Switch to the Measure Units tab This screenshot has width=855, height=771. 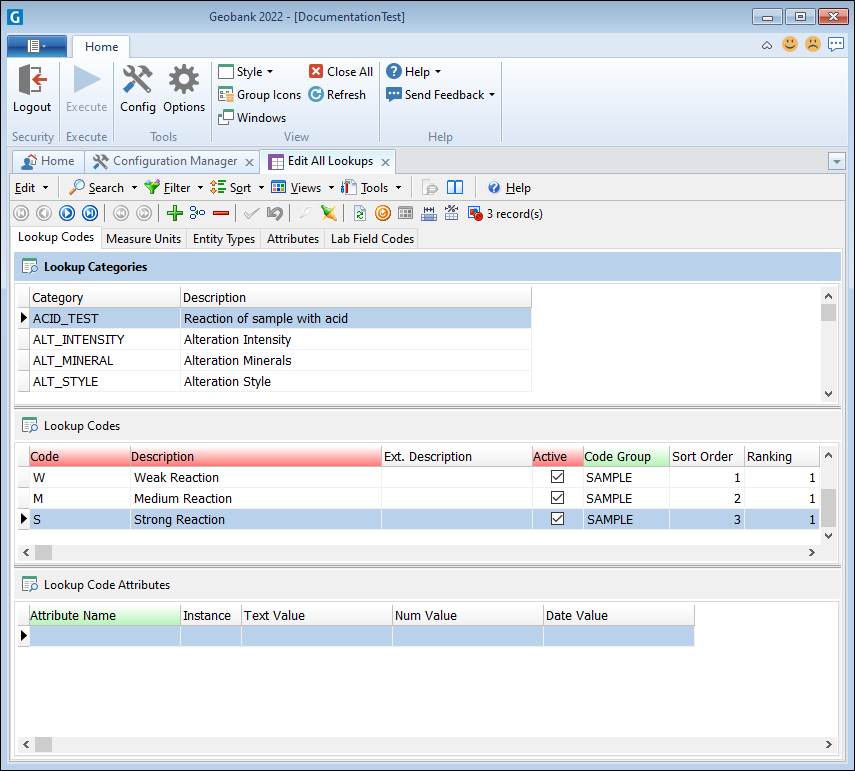143,239
